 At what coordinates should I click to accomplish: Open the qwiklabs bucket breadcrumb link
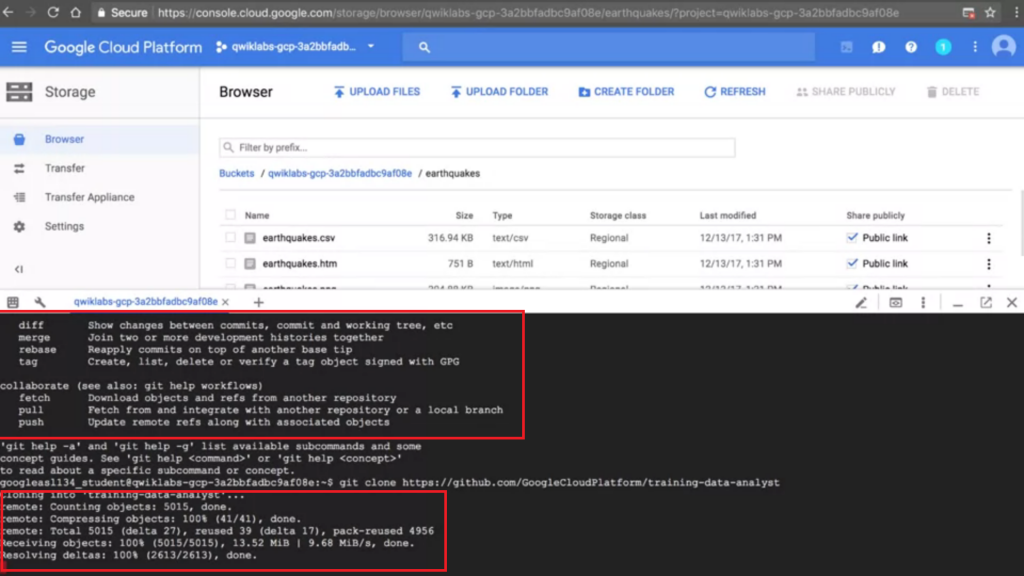(x=340, y=174)
